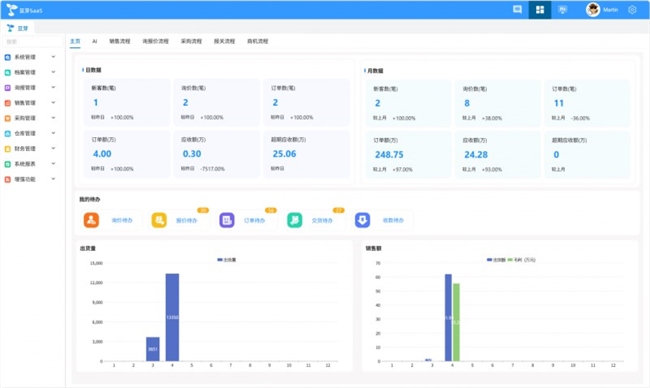Image resolution: width=650 pixels, height=388 pixels.
Task: Click the daily overdue value 25.06
Action: (284, 154)
